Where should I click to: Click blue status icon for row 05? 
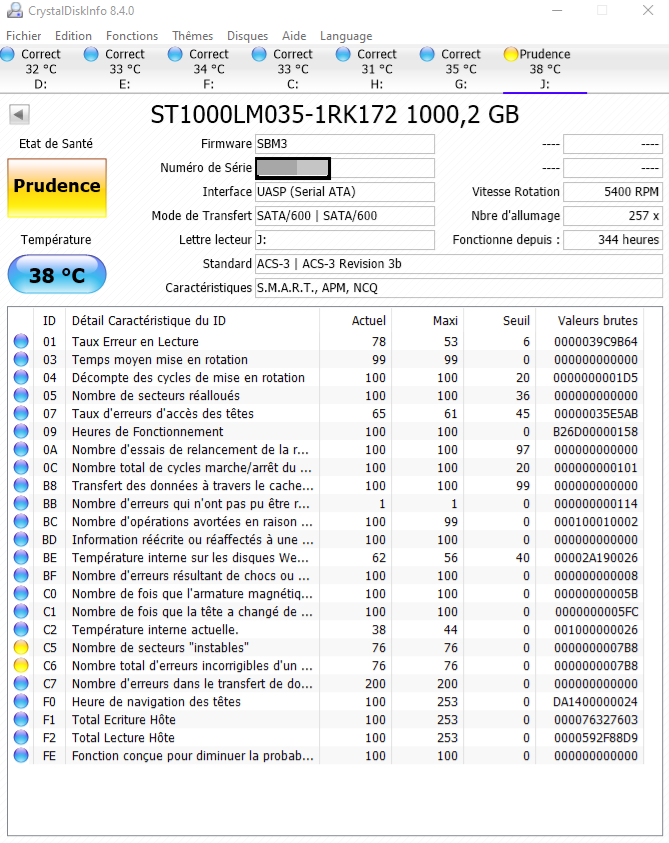pos(21,395)
